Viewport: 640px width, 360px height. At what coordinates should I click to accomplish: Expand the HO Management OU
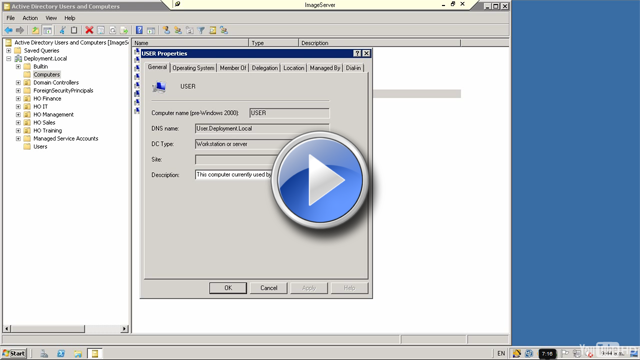click(x=18, y=115)
